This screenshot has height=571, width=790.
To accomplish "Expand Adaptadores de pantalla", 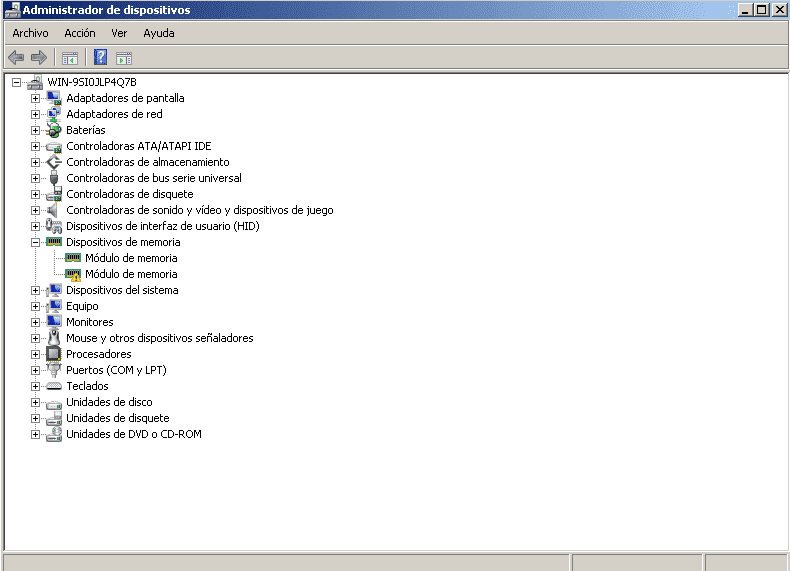I will coord(35,98).
